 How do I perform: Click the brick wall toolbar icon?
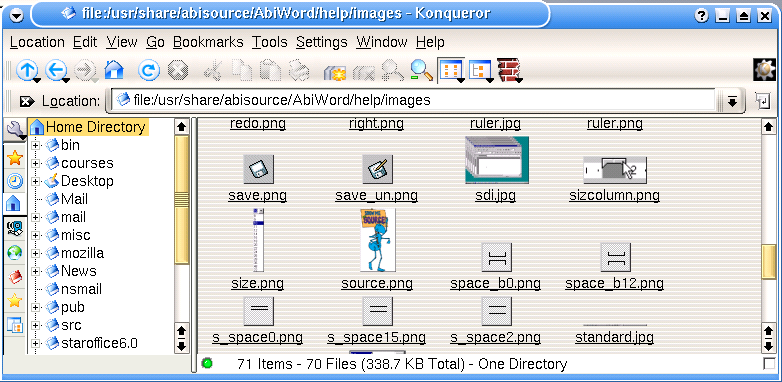[x=509, y=70]
